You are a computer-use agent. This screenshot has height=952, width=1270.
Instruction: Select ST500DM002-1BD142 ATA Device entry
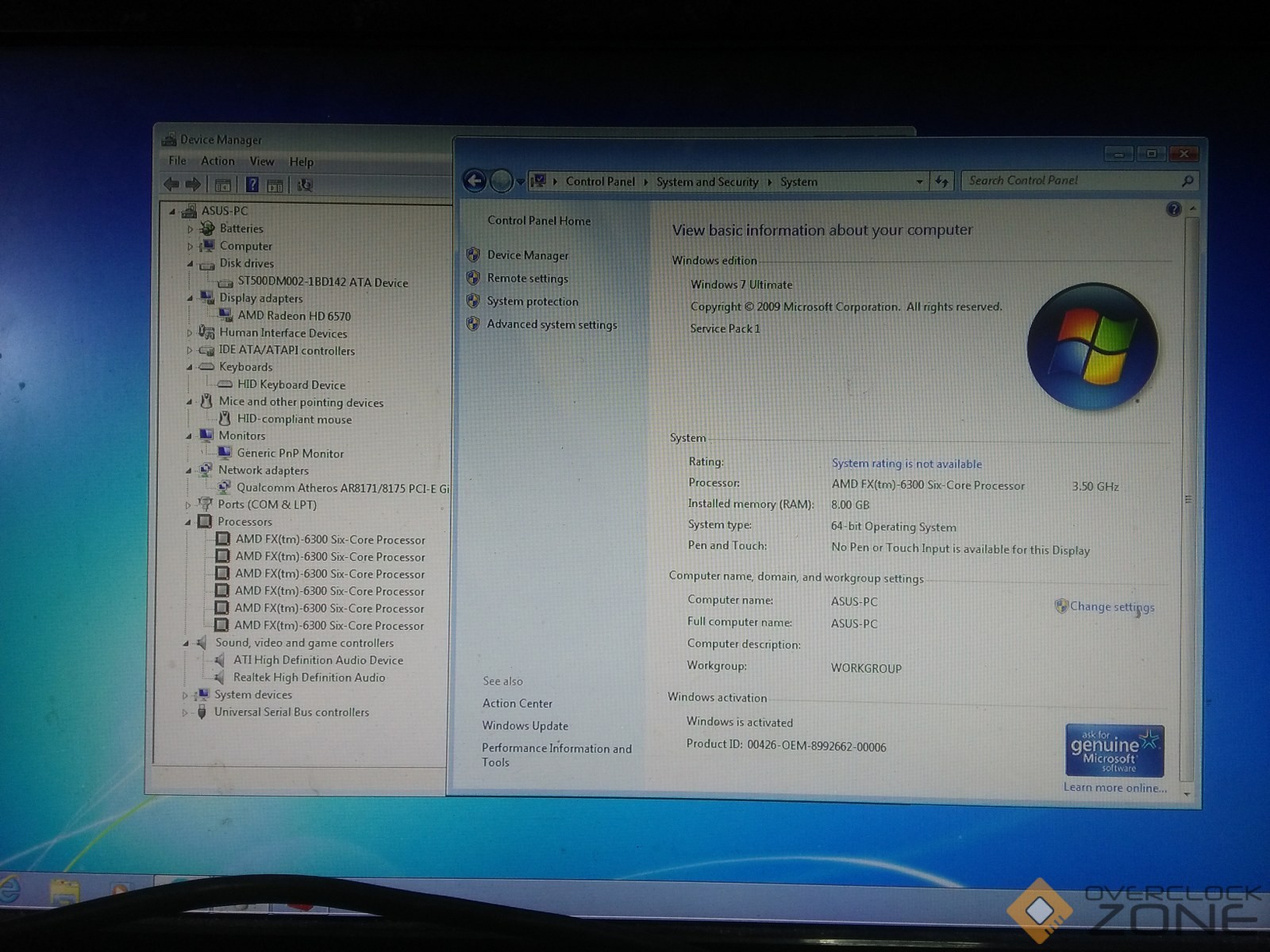(322, 282)
